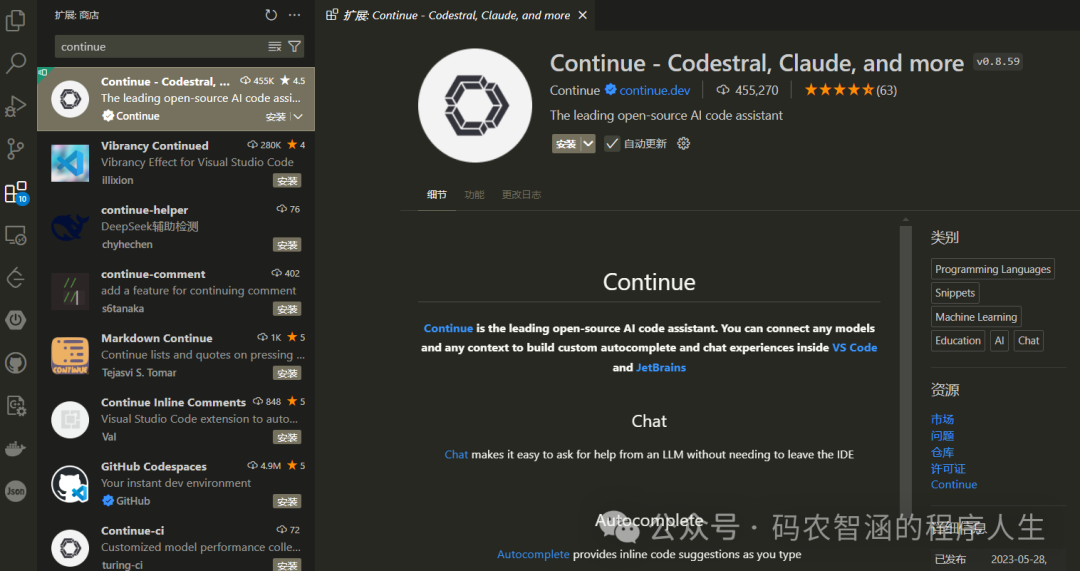Click the readme vertical scrollbar
The height and width of the screenshot is (571, 1080).
906,372
